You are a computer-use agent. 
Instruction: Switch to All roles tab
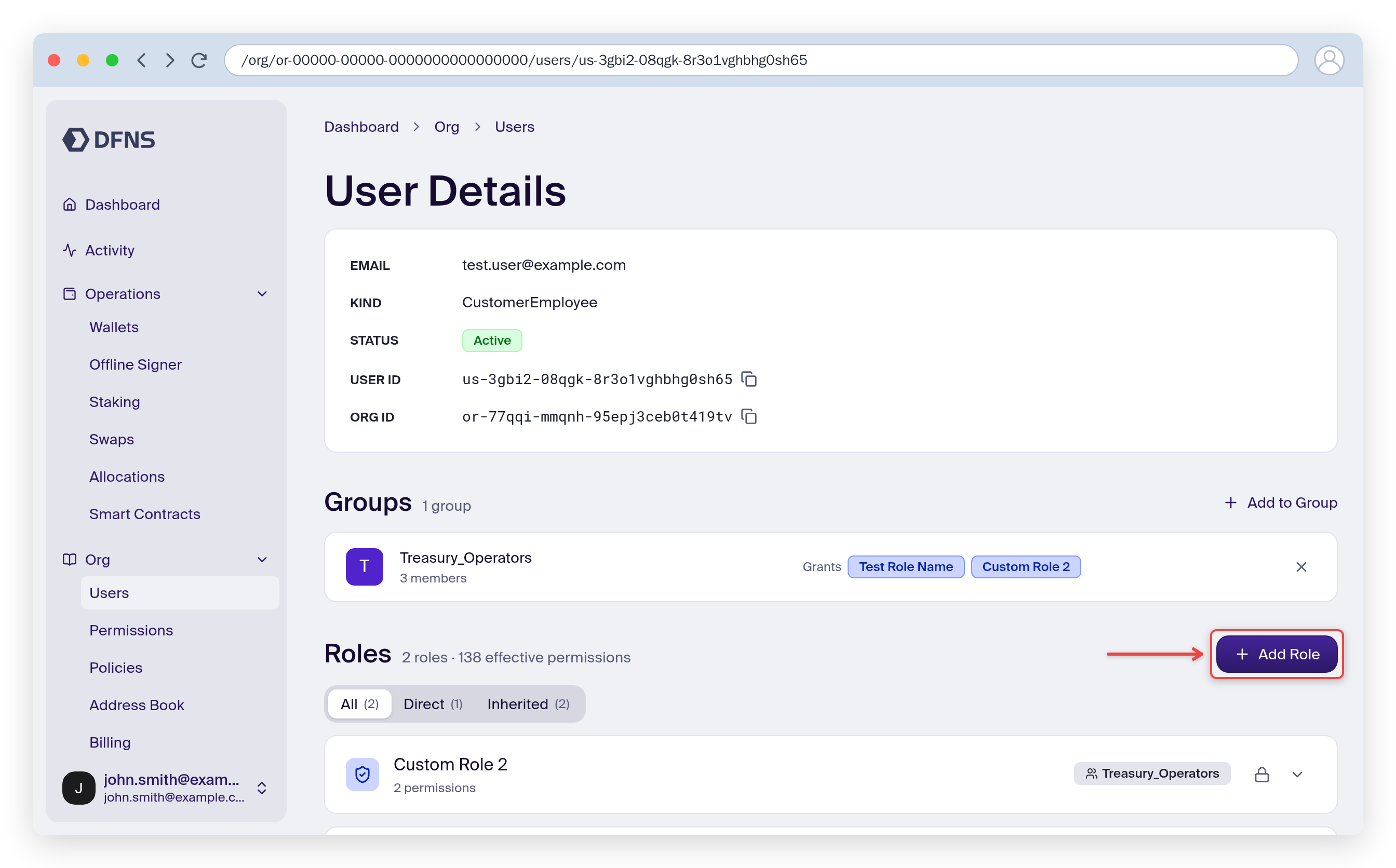tap(359, 704)
